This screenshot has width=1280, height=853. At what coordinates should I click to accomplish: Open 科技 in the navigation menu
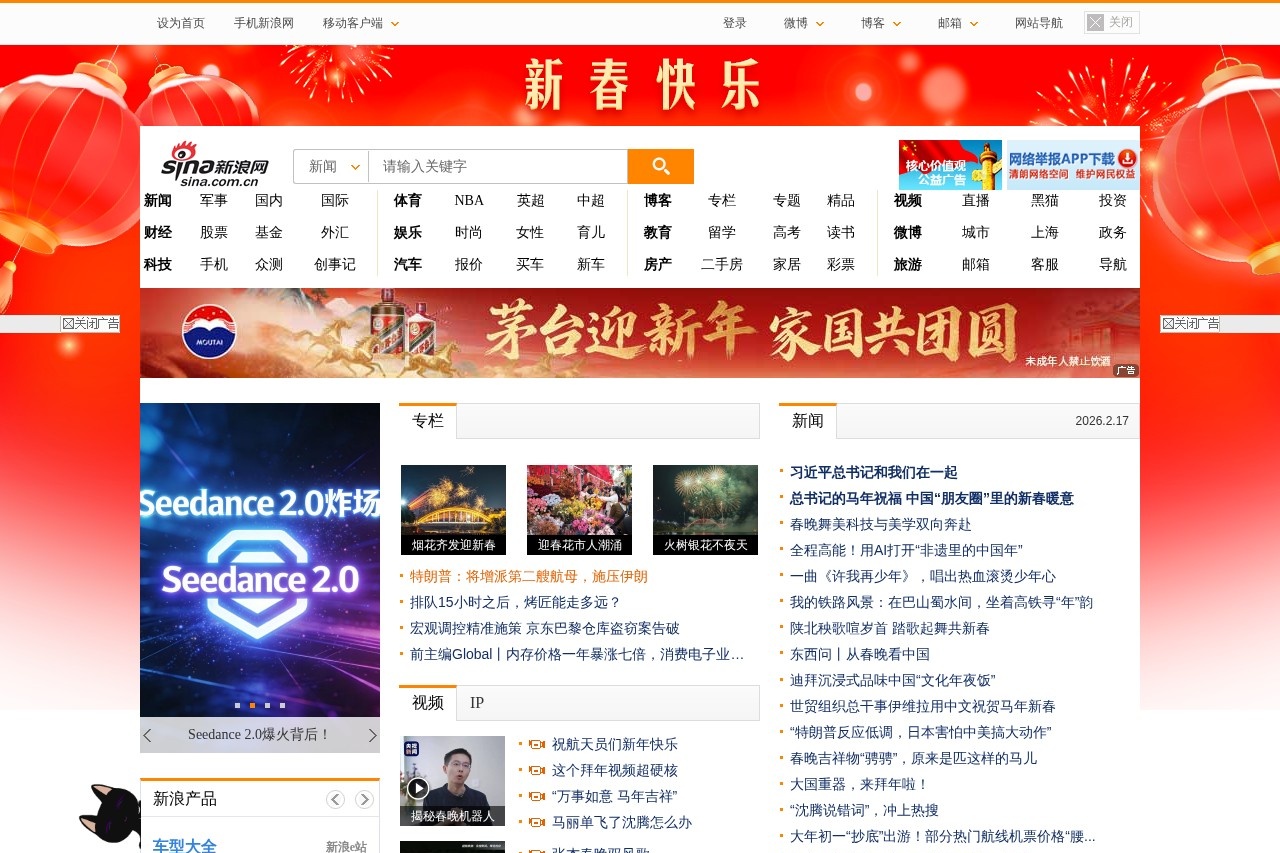point(158,264)
